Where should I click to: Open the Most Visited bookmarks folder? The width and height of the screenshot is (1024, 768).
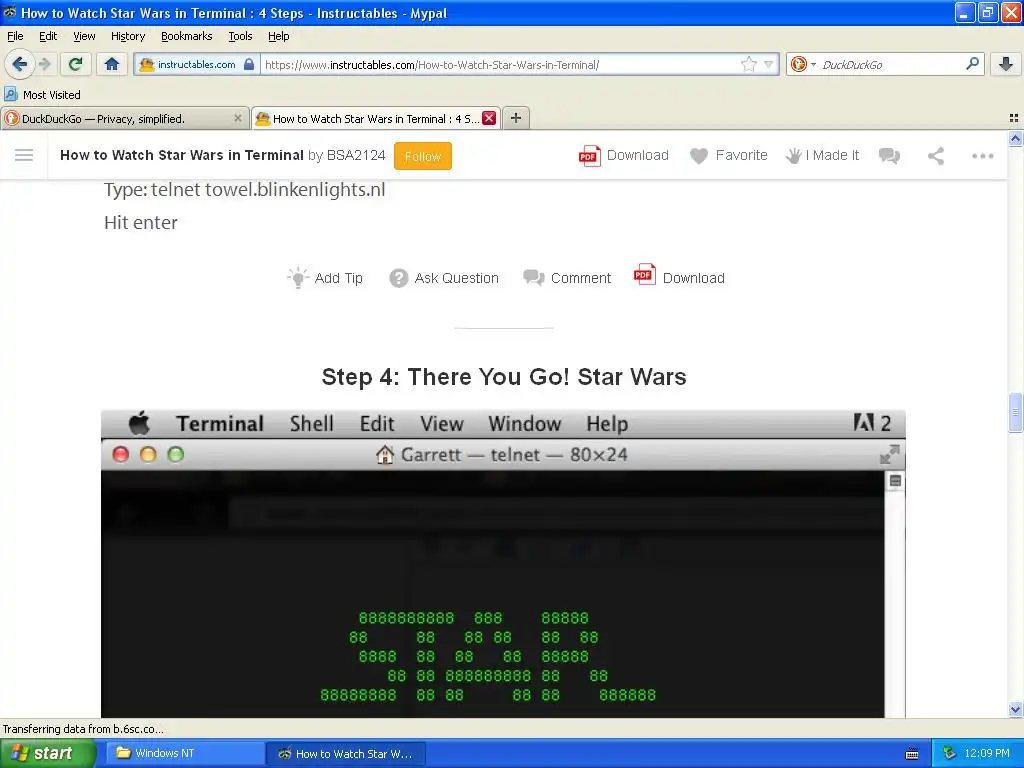(x=42, y=95)
